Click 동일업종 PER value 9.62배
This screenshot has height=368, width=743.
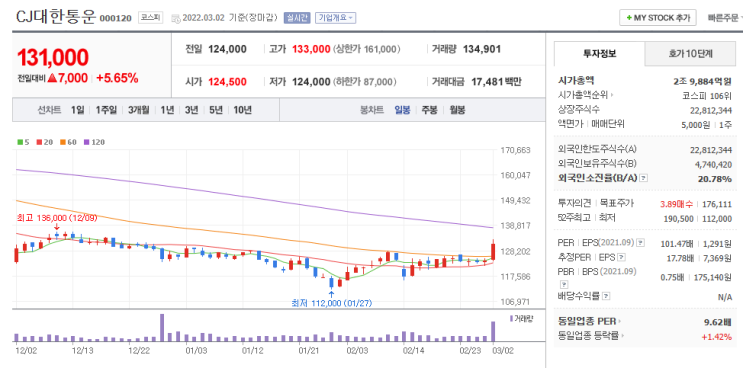click(718, 322)
